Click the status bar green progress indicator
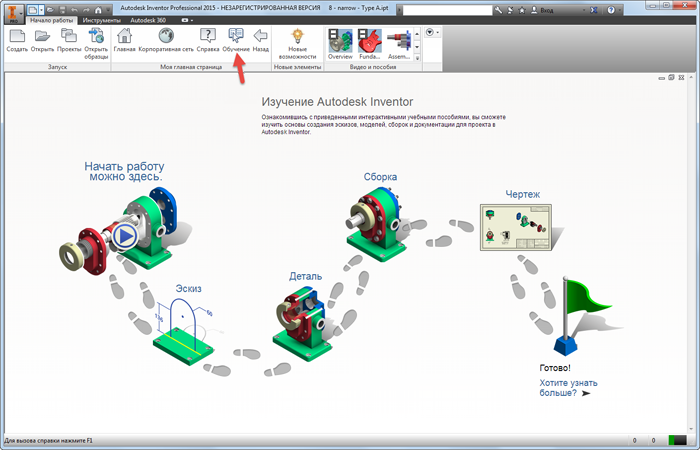Viewport: 700px width, 450px height. click(x=677, y=440)
